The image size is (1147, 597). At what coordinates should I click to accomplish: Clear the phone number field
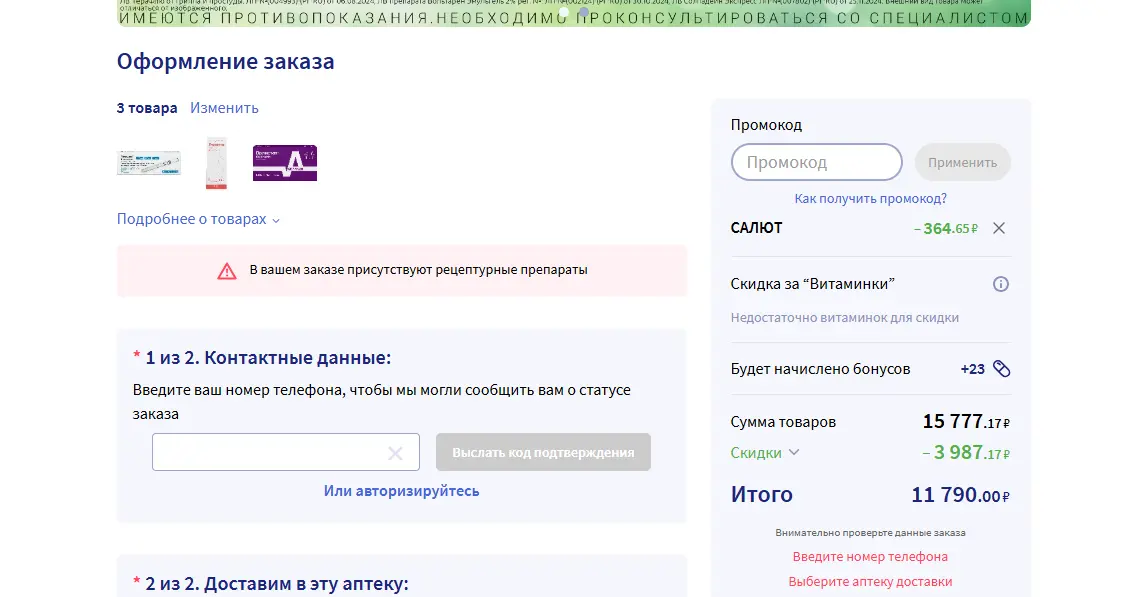tap(395, 454)
